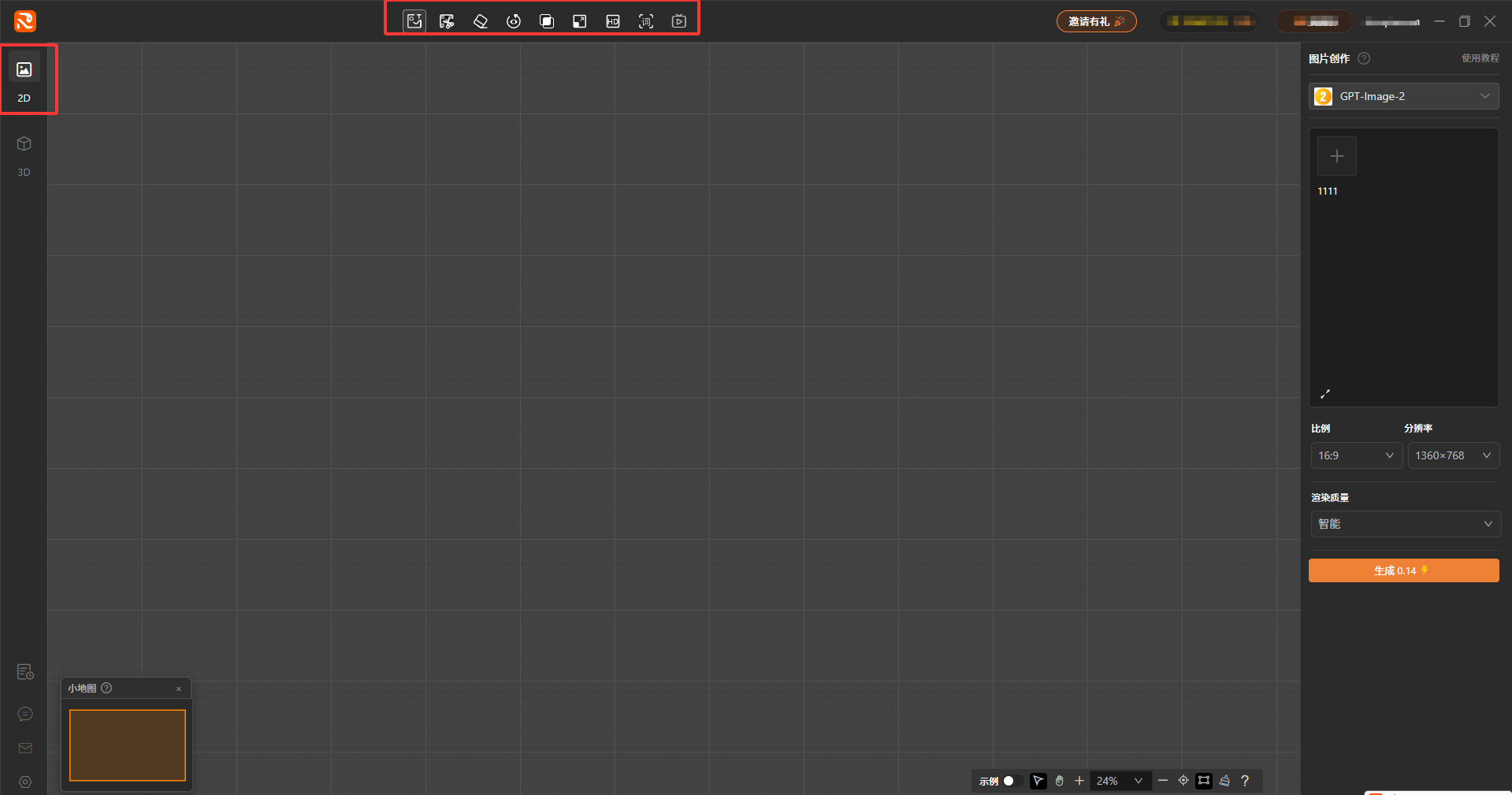Viewport: 1512px width, 795px height.
Task: Select the image-text creation tool icon
Action: (414, 21)
